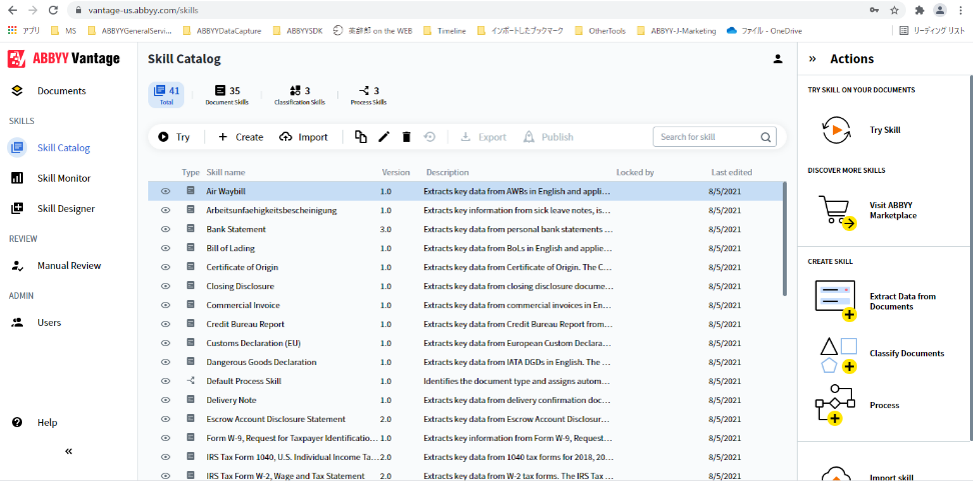The height and width of the screenshot is (481, 973).
Task: Click browser reload icon
Action: 53,10
